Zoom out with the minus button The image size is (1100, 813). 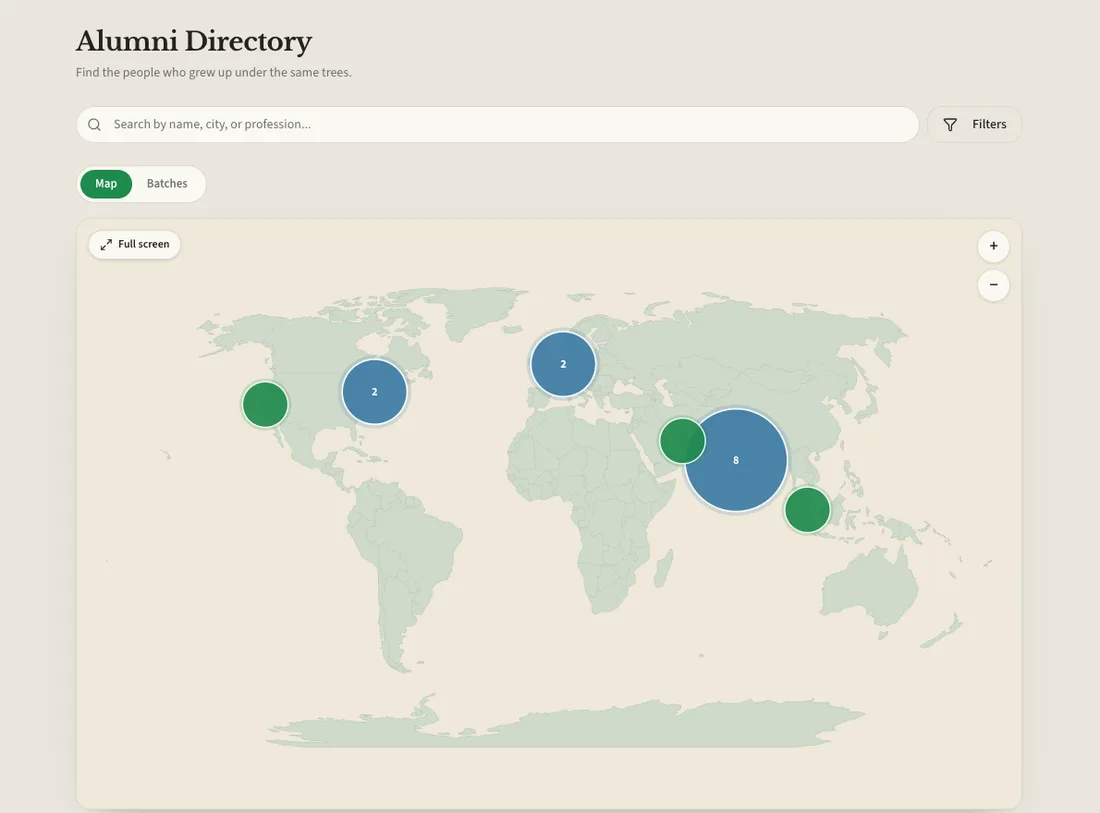click(x=993, y=285)
